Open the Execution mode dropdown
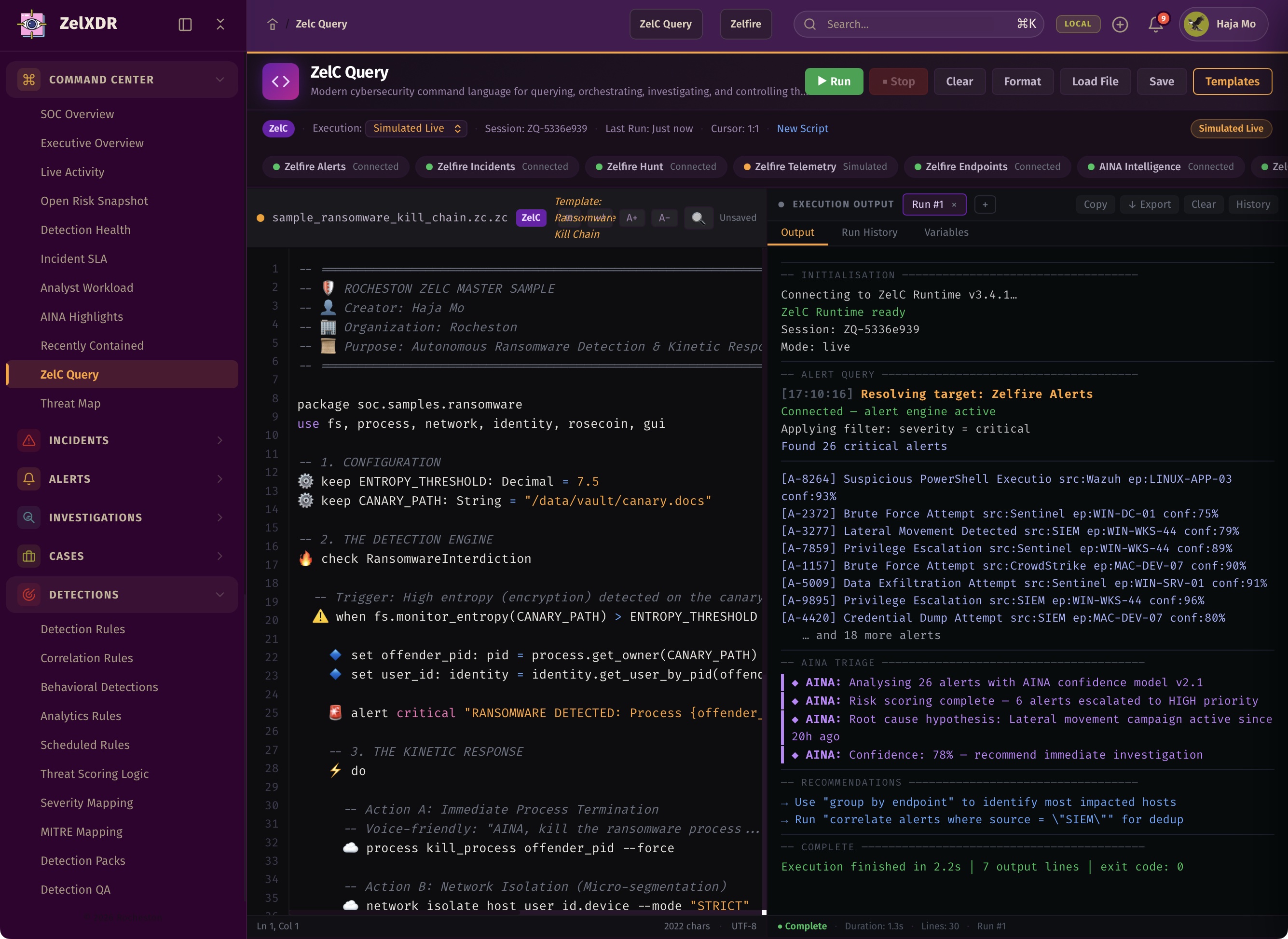The height and width of the screenshot is (939, 1288). [416, 128]
